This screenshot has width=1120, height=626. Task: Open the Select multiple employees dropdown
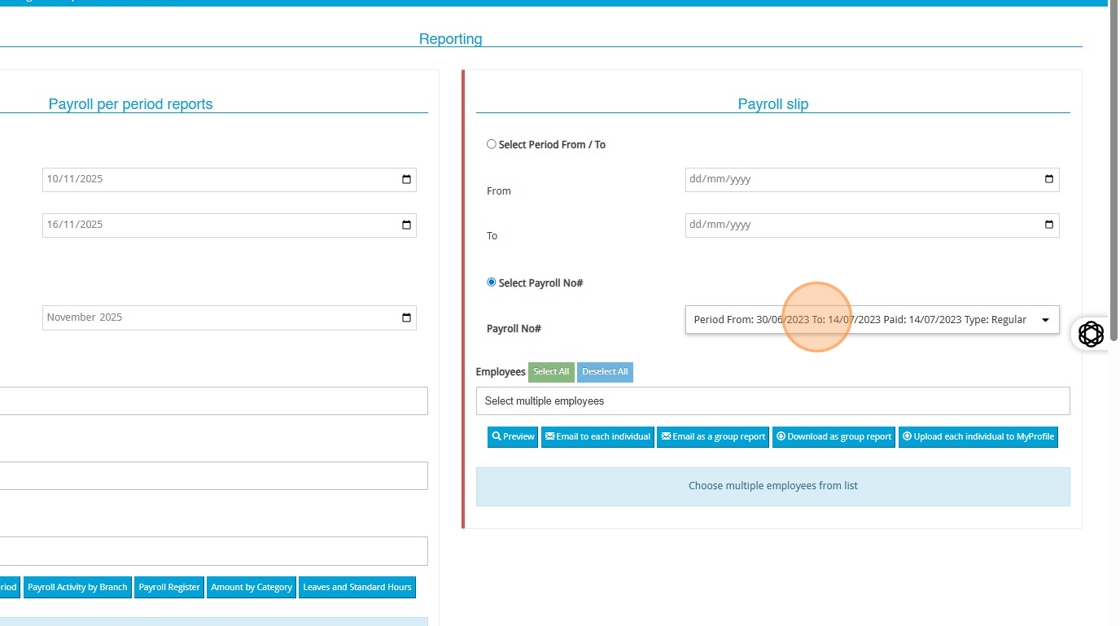(772, 401)
